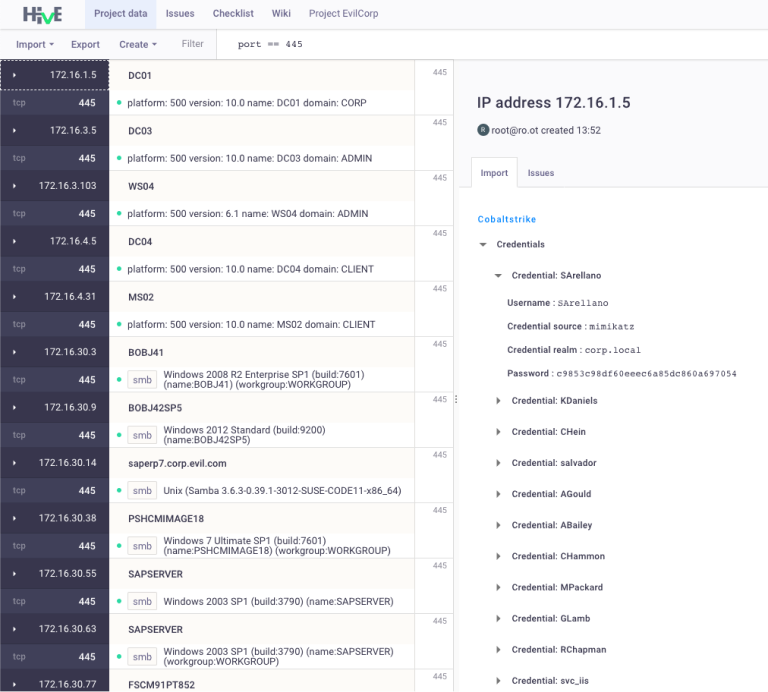The width and height of the screenshot is (768, 692).
Task: Expand Credential: MPackard
Action: point(498,587)
